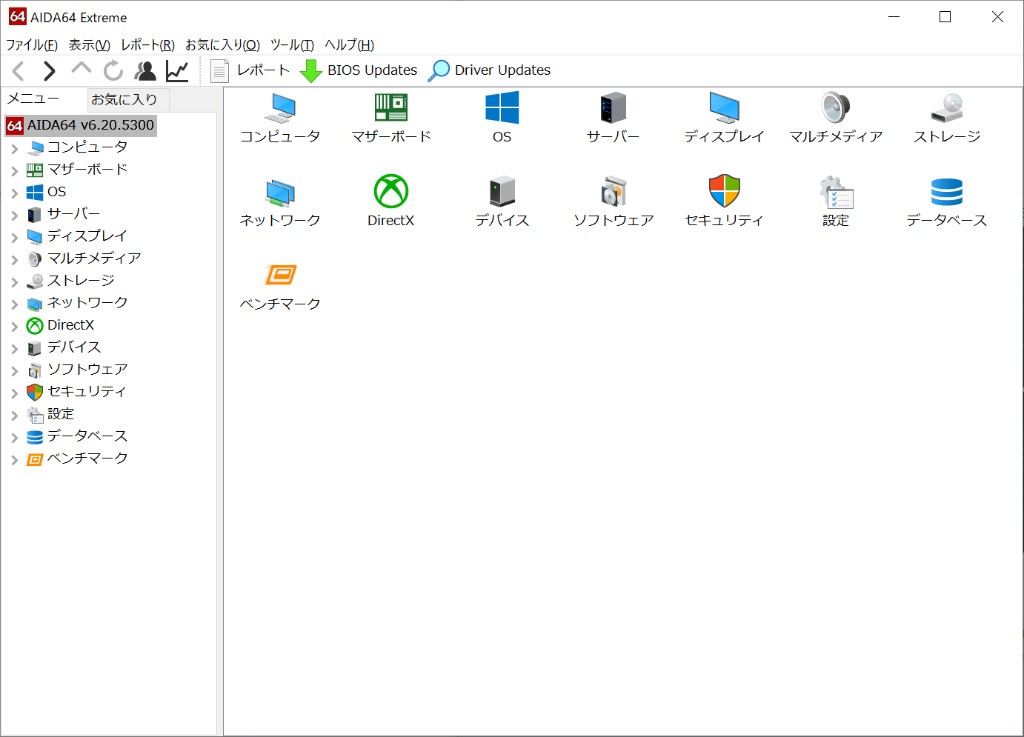This screenshot has height=737, width=1024.
Task: Expand the コンピュータ tree node
Action: (x=14, y=148)
